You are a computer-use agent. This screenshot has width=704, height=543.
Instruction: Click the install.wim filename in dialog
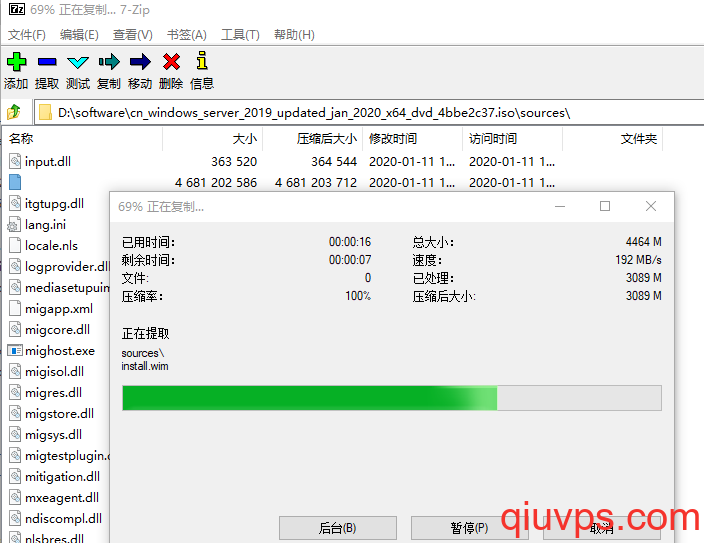click(x=145, y=366)
